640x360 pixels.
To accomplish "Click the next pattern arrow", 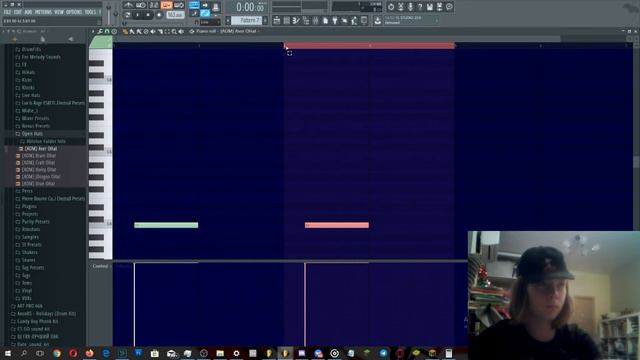I will [x=265, y=20].
